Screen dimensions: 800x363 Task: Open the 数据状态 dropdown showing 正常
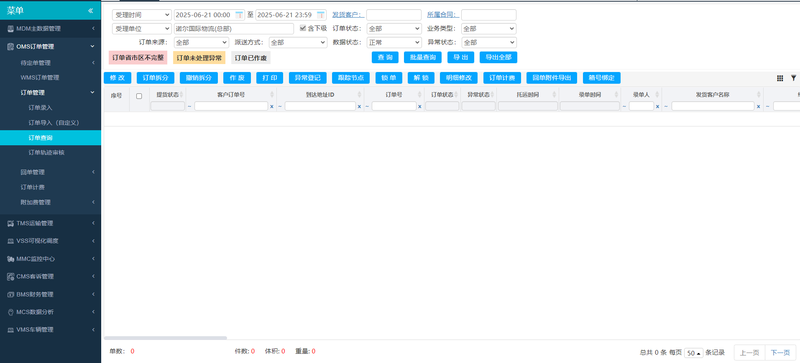tap(393, 42)
